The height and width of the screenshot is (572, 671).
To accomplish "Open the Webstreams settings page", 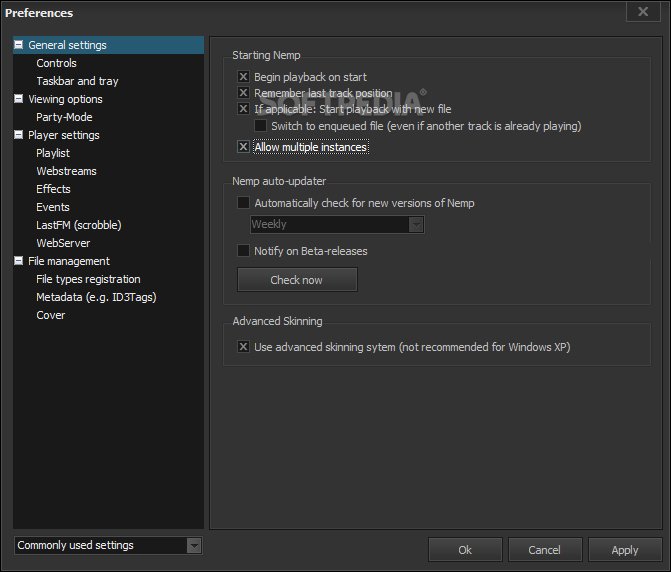I will pos(66,171).
